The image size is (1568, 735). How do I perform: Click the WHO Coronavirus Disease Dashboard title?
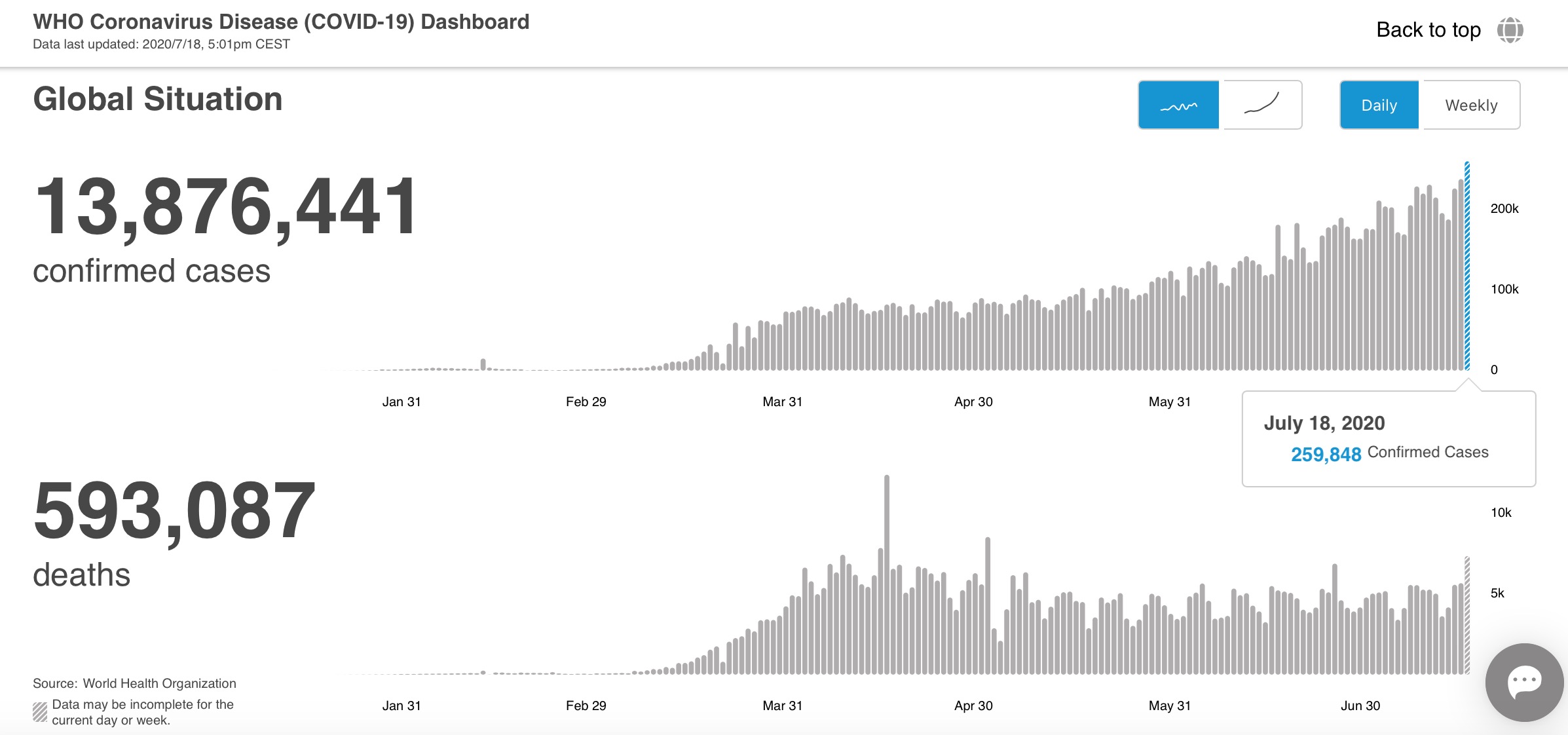(x=281, y=22)
